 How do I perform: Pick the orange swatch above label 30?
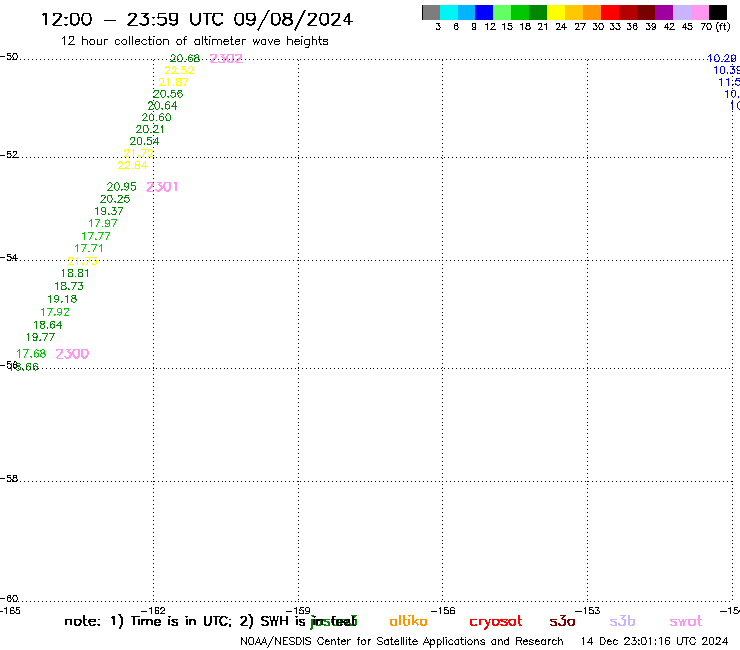click(592, 12)
